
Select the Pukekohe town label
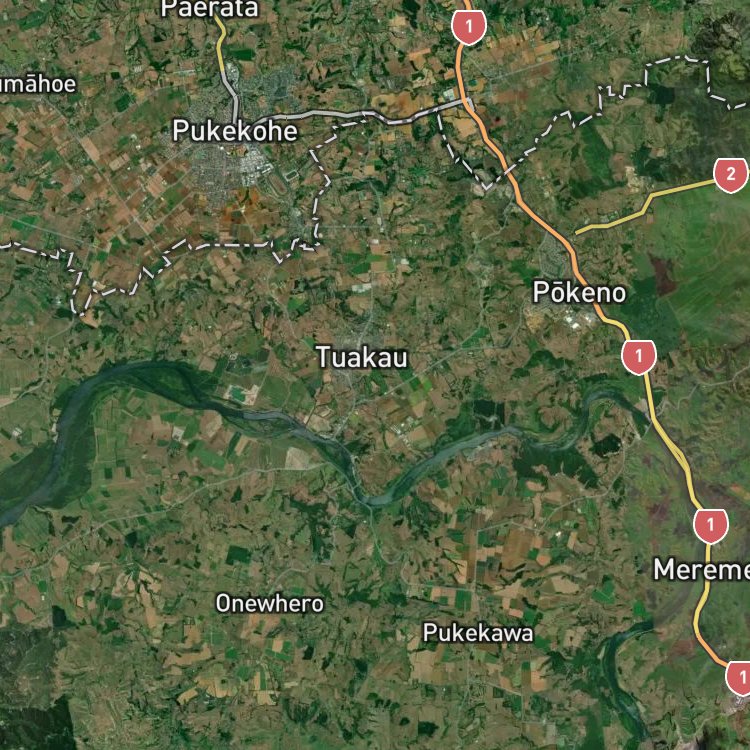tap(235, 131)
